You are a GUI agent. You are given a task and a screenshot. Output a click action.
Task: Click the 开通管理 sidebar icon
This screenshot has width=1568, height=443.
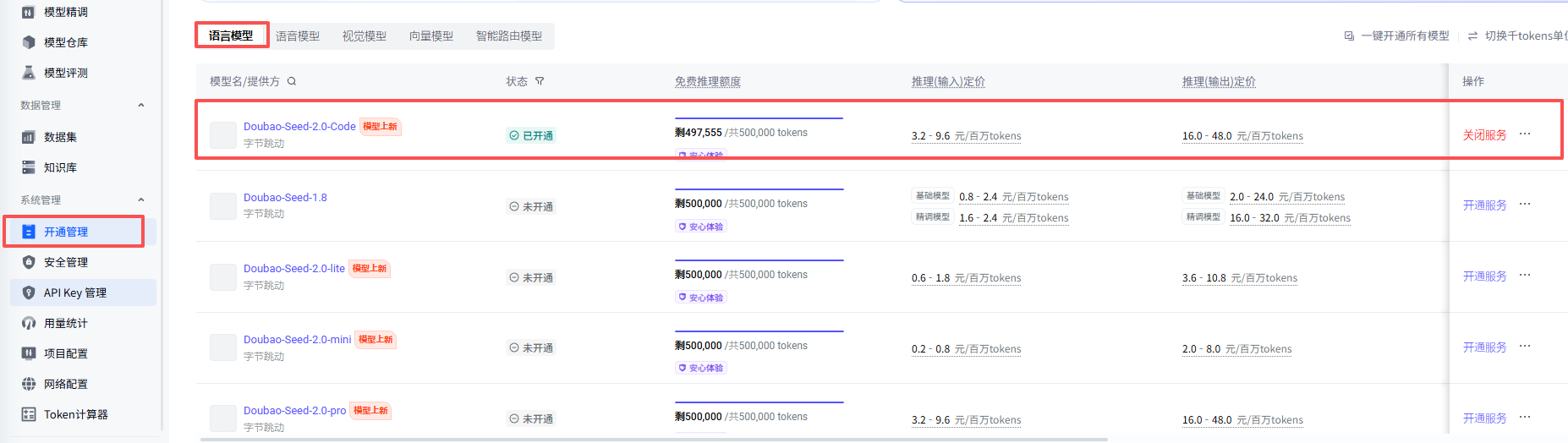pos(29,232)
